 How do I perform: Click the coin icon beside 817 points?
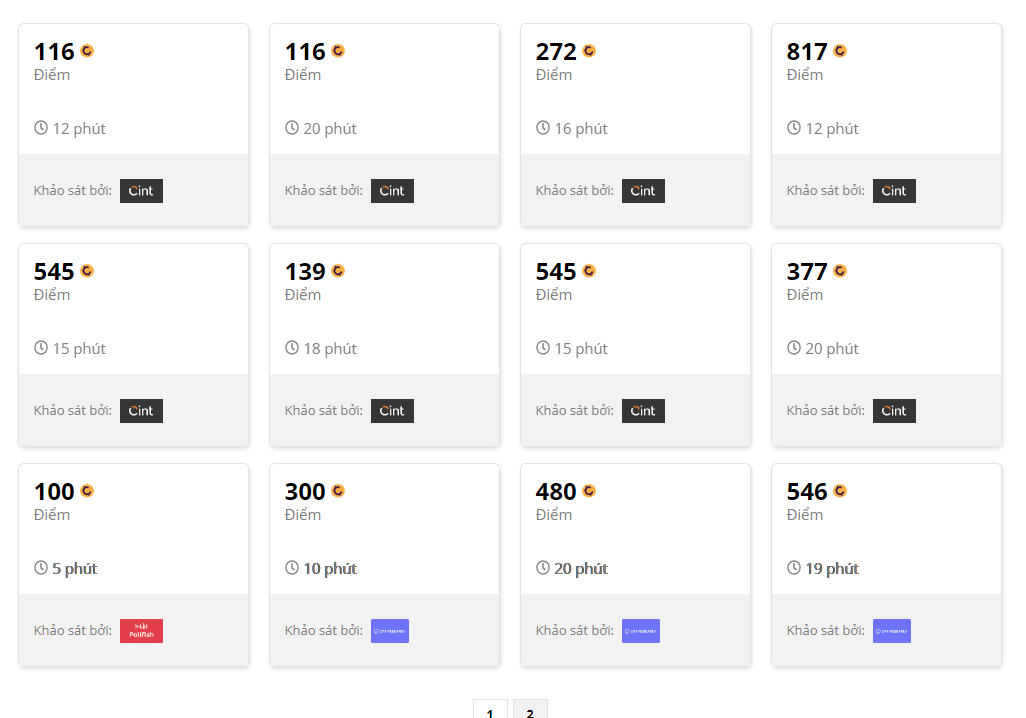(840, 51)
